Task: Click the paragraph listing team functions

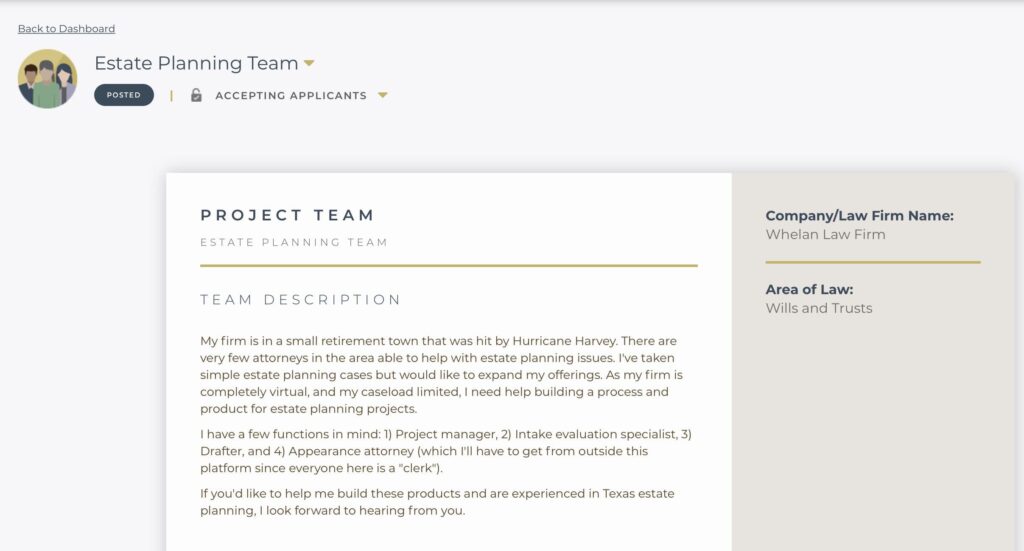Action: pos(445,450)
